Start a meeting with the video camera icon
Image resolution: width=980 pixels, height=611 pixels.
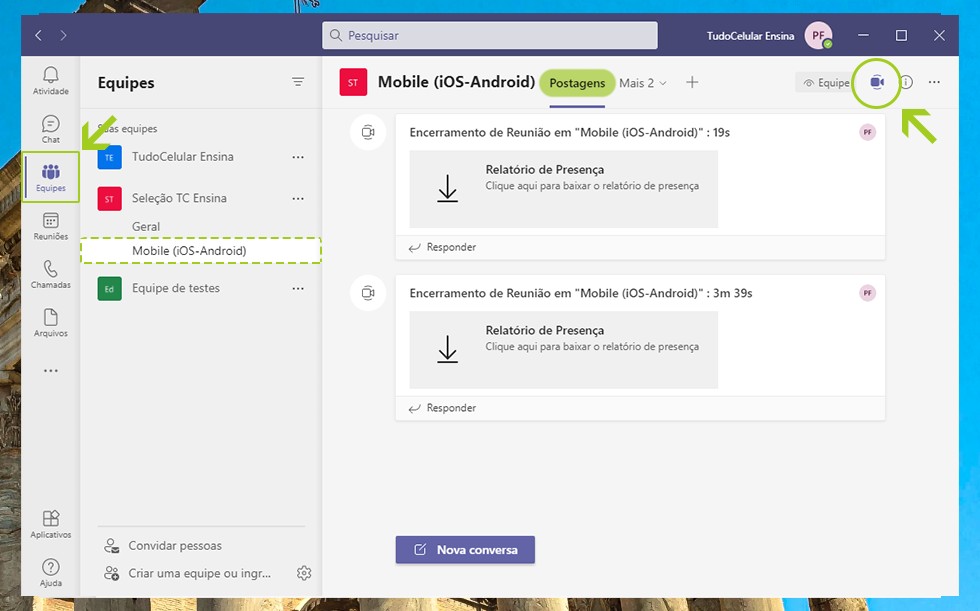(877, 82)
